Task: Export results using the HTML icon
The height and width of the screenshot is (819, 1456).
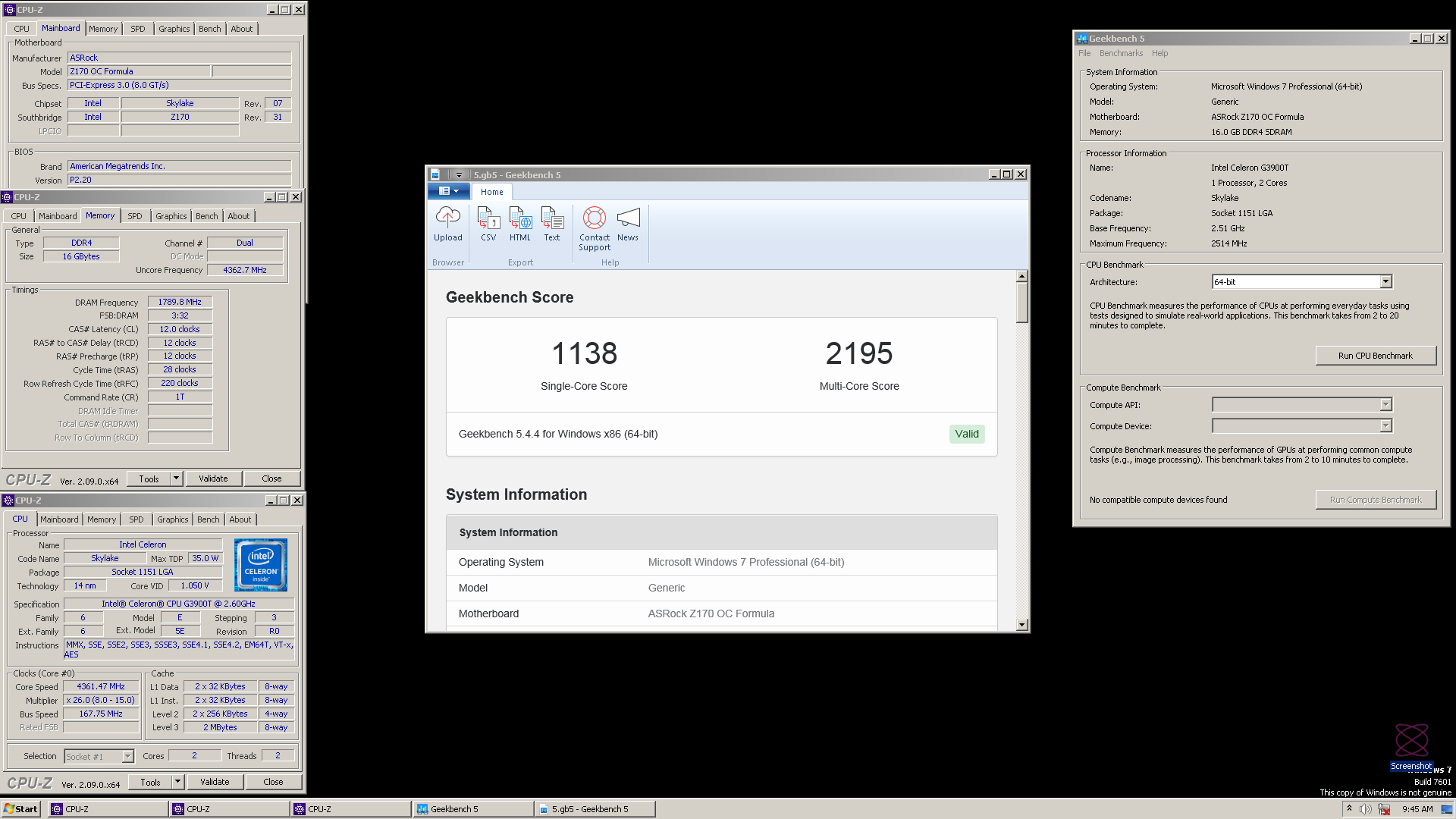Action: click(520, 224)
